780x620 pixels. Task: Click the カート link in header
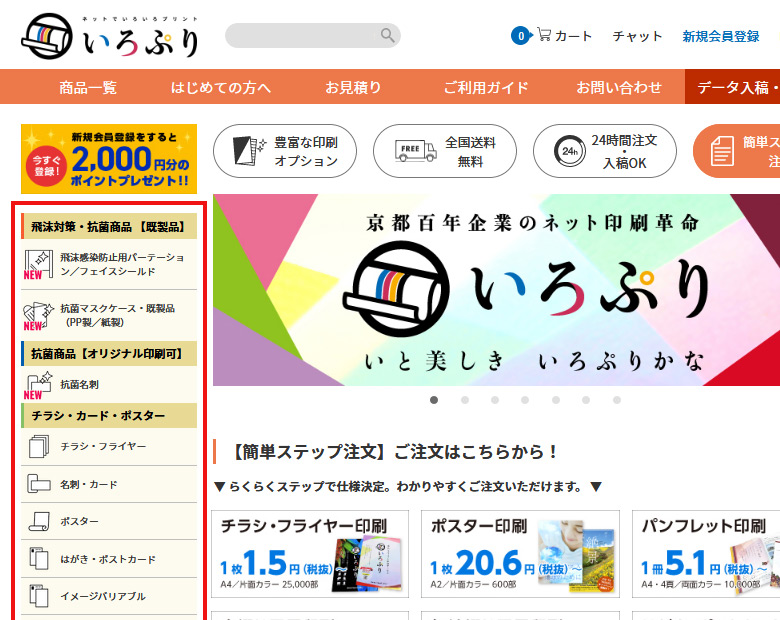tap(574, 36)
